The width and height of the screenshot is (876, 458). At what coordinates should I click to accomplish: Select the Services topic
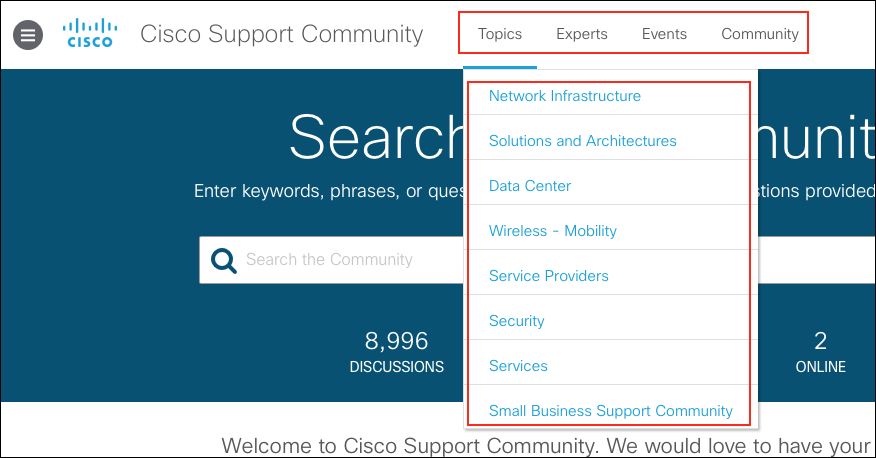click(518, 366)
